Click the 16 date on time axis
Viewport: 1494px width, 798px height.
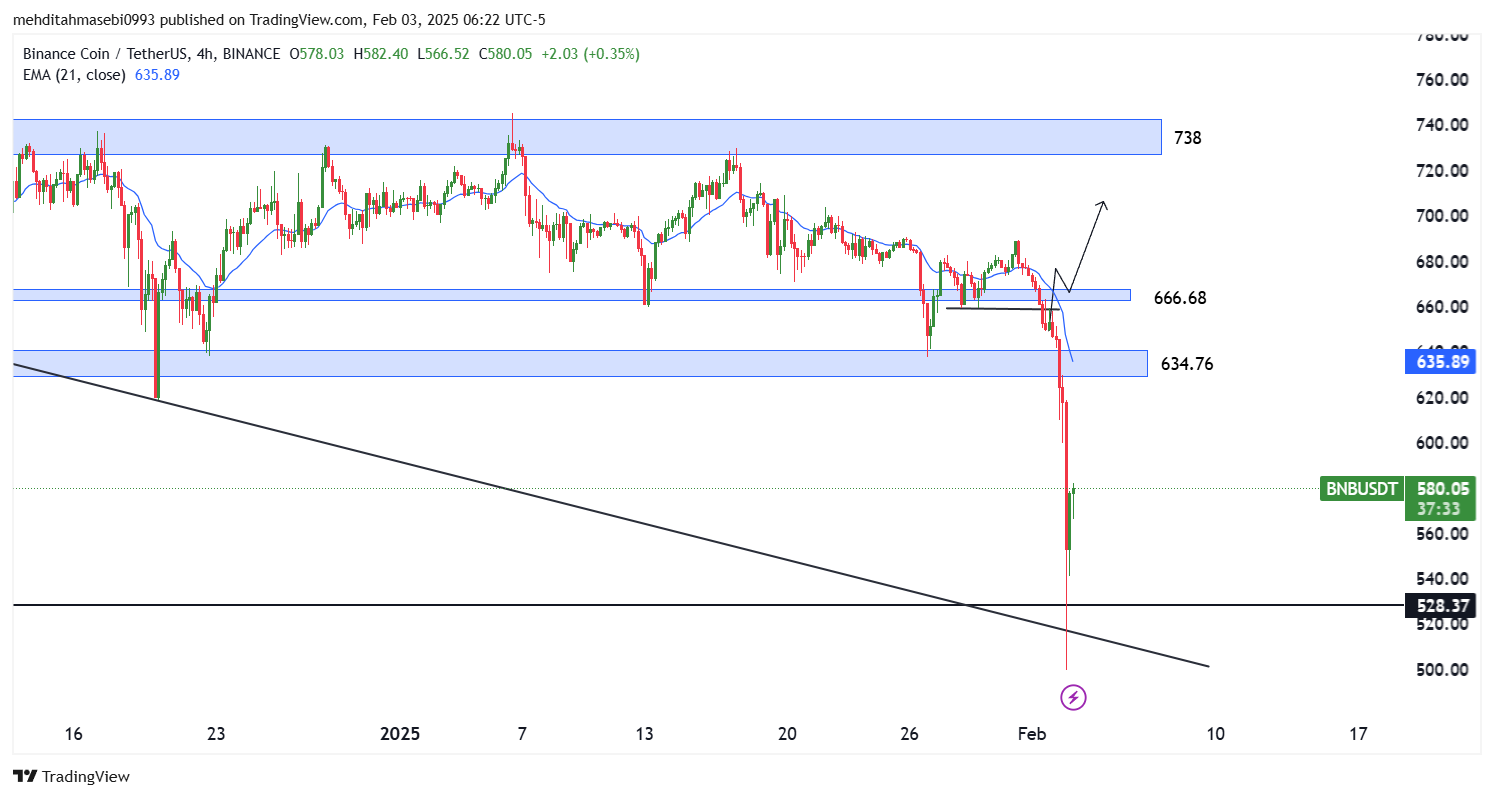(x=73, y=734)
